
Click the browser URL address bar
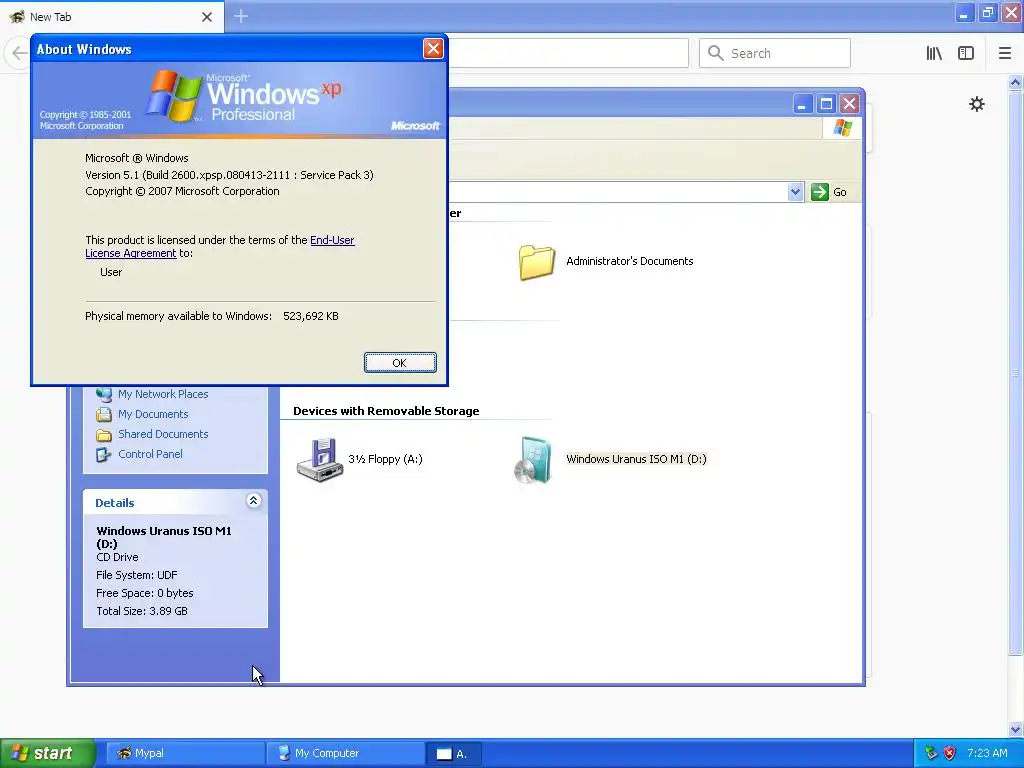click(568, 53)
